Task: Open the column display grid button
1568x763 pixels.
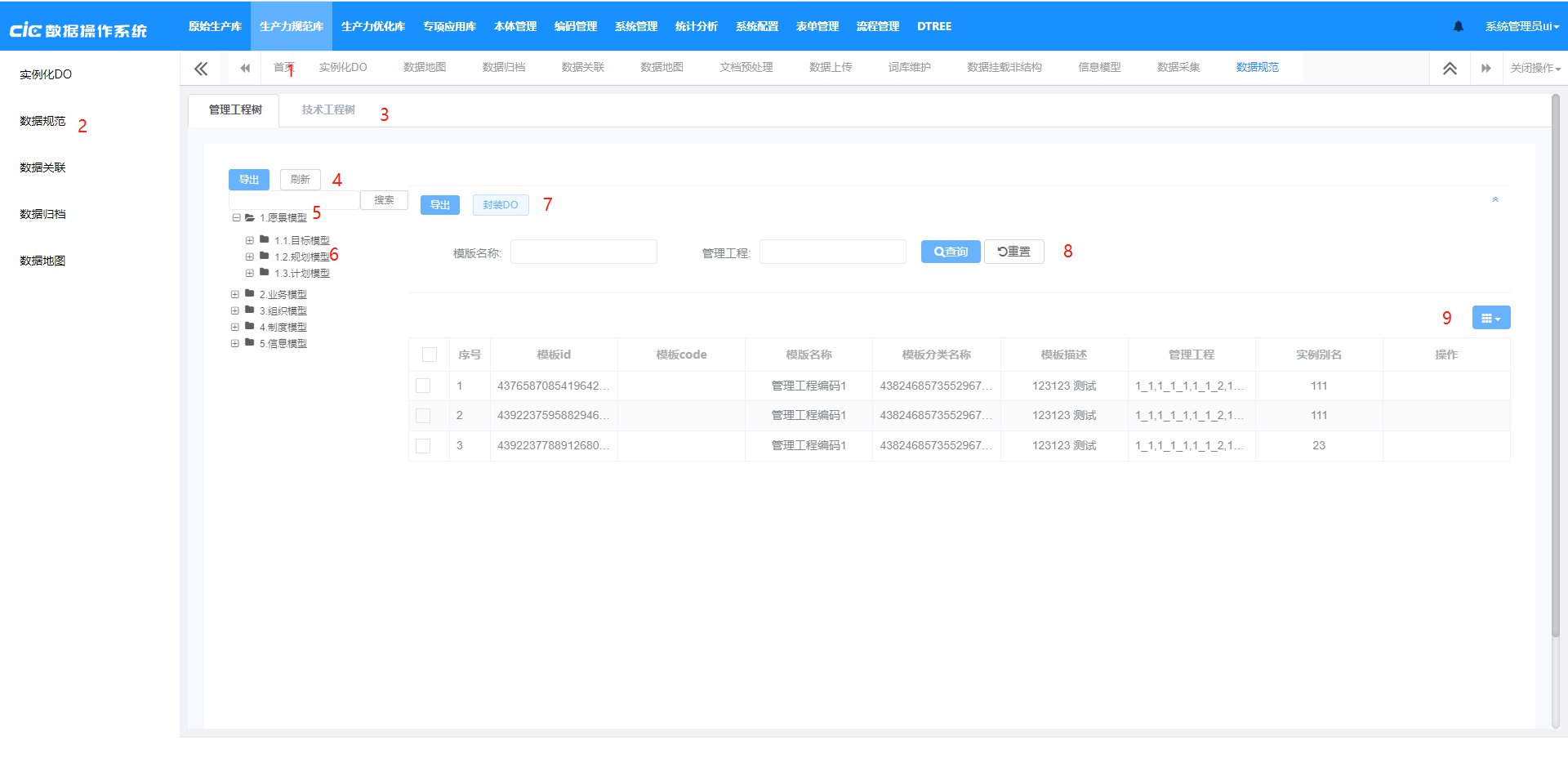Action: [x=1490, y=318]
